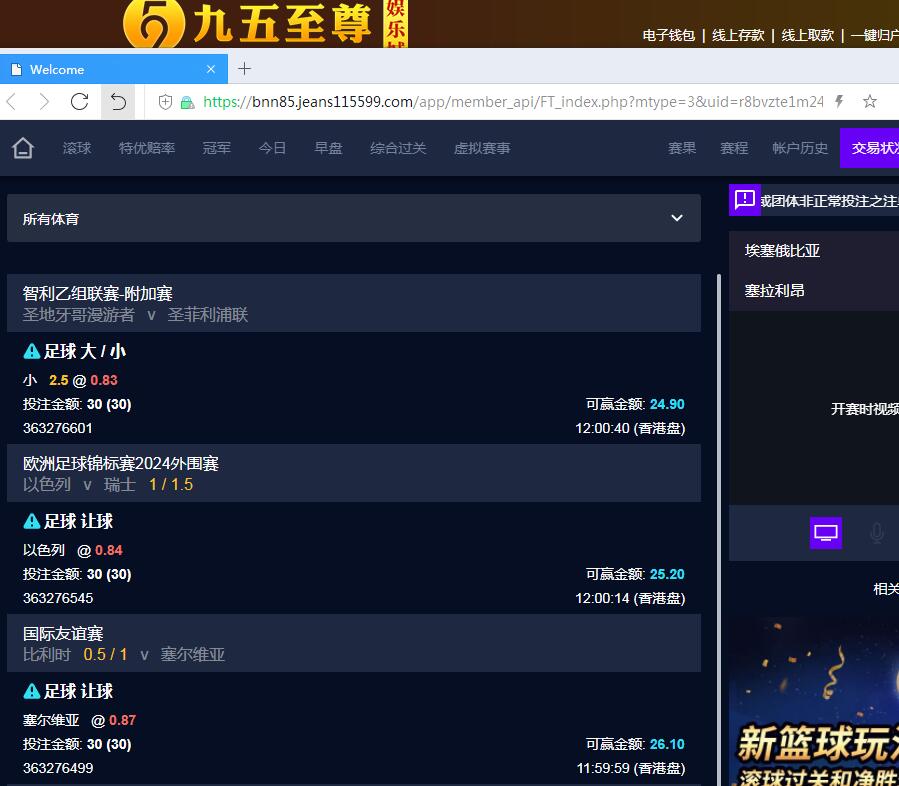The image size is (899, 786).
Task: Click handicap value 1 / 1.5
Action: 171,484
